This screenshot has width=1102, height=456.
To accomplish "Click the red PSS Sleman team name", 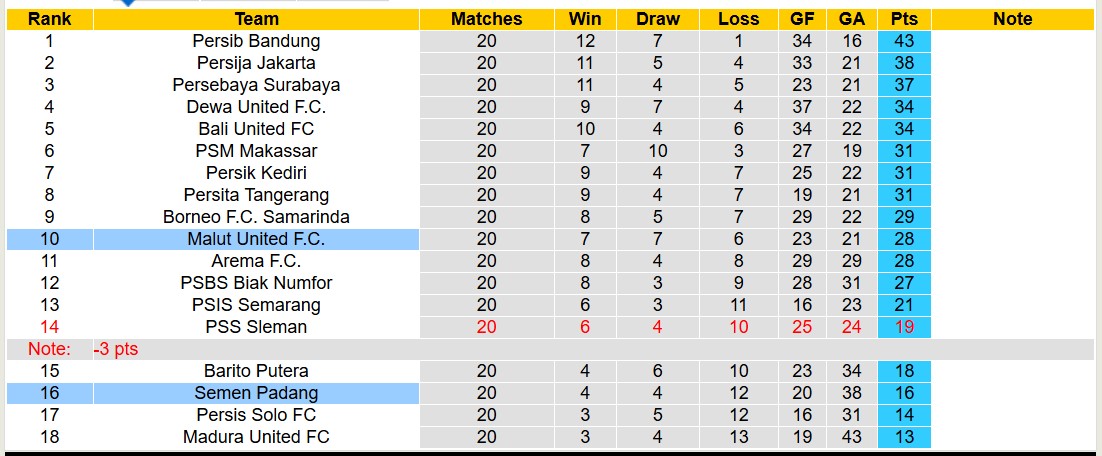I will [256, 327].
